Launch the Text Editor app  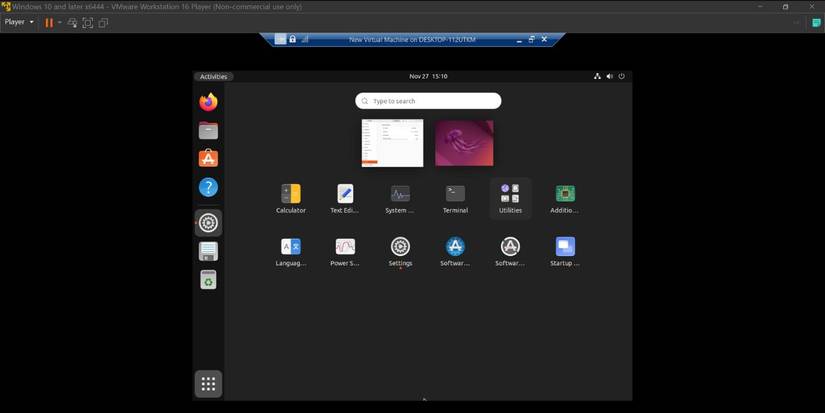point(345,198)
